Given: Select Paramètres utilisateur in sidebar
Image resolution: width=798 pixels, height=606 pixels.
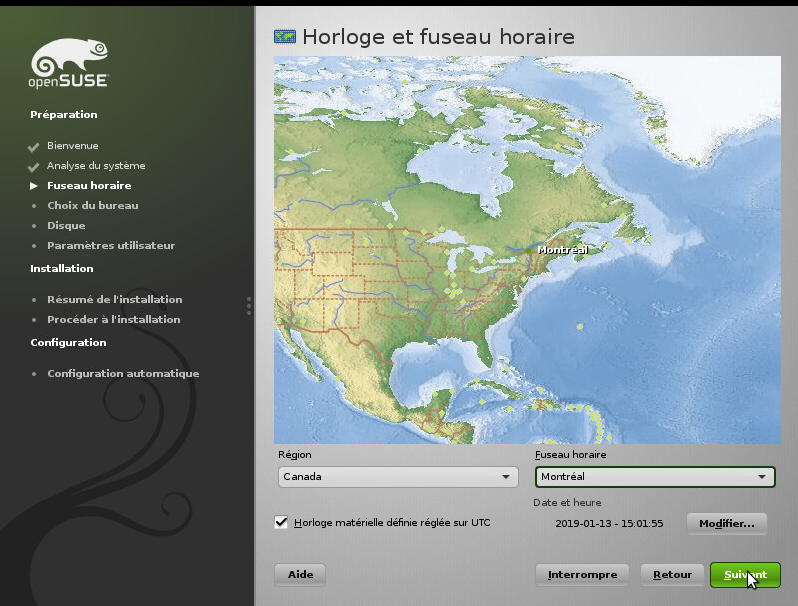Looking at the screenshot, I should [110, 246].
